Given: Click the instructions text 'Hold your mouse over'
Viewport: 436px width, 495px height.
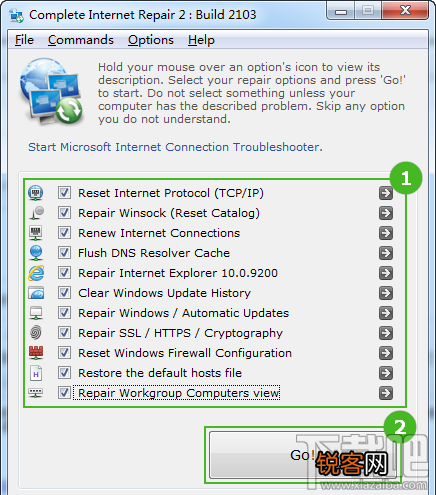Looking at the screenshot, I should [251, 93].
